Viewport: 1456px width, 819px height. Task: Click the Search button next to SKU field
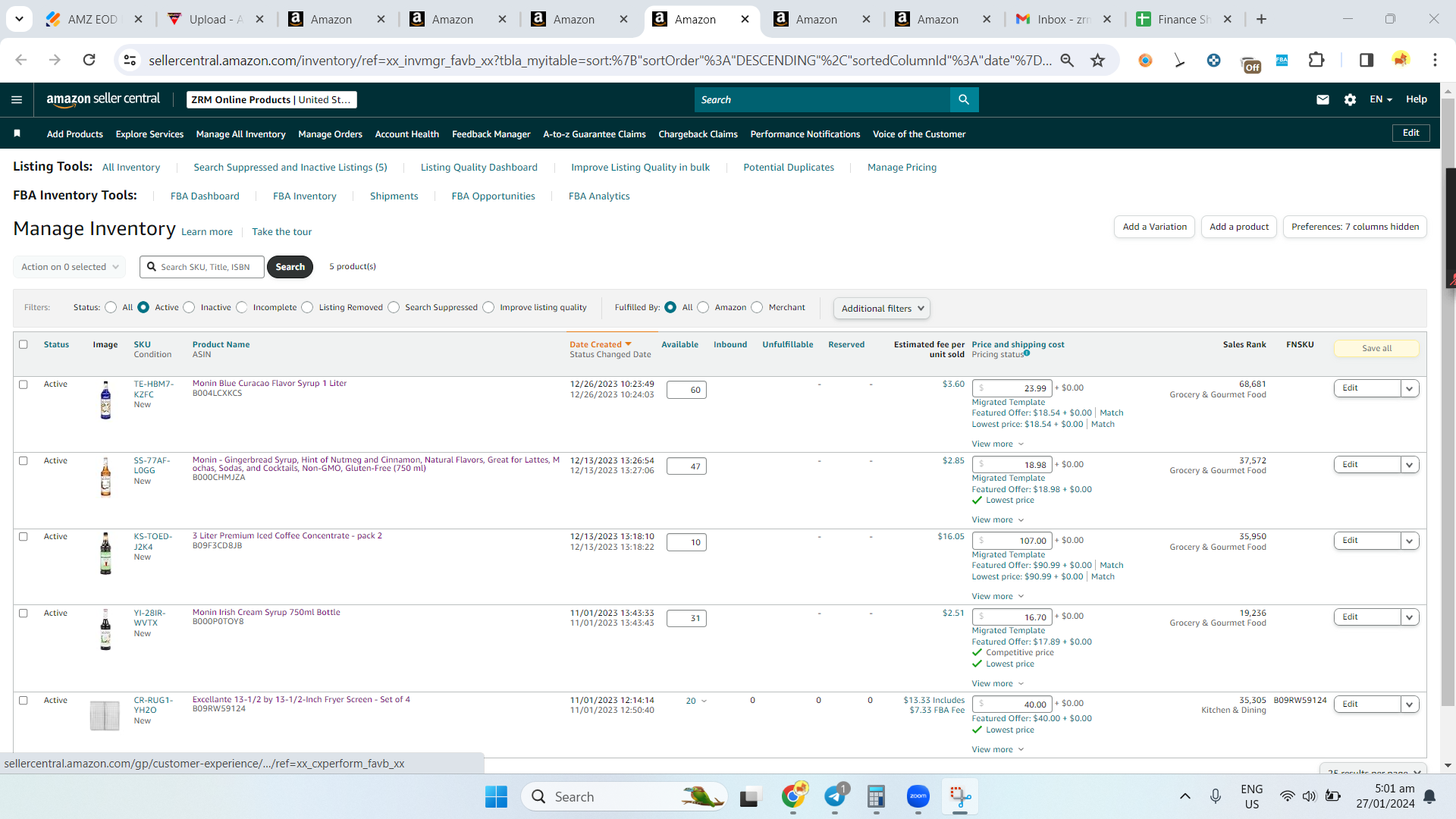coord(290,267)
